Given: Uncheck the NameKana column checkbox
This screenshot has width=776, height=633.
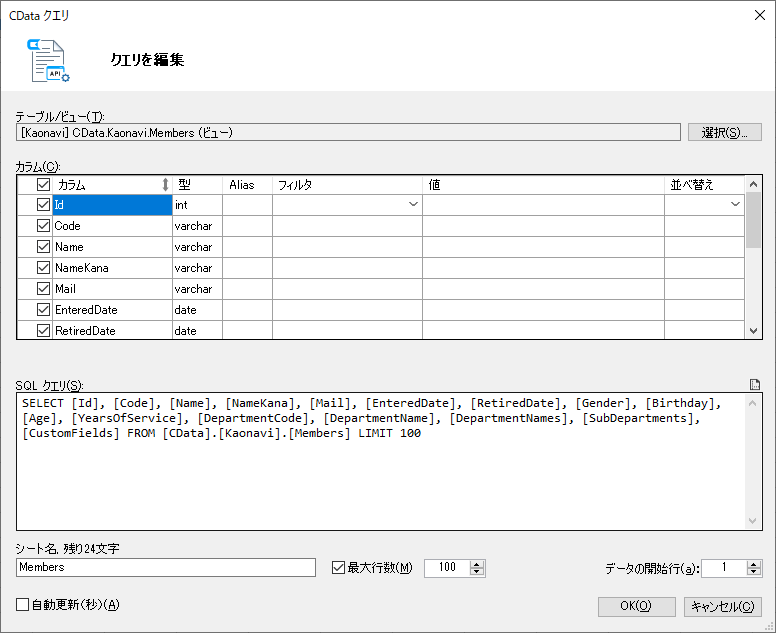Looking at the screenshot, I should (44, 268).
